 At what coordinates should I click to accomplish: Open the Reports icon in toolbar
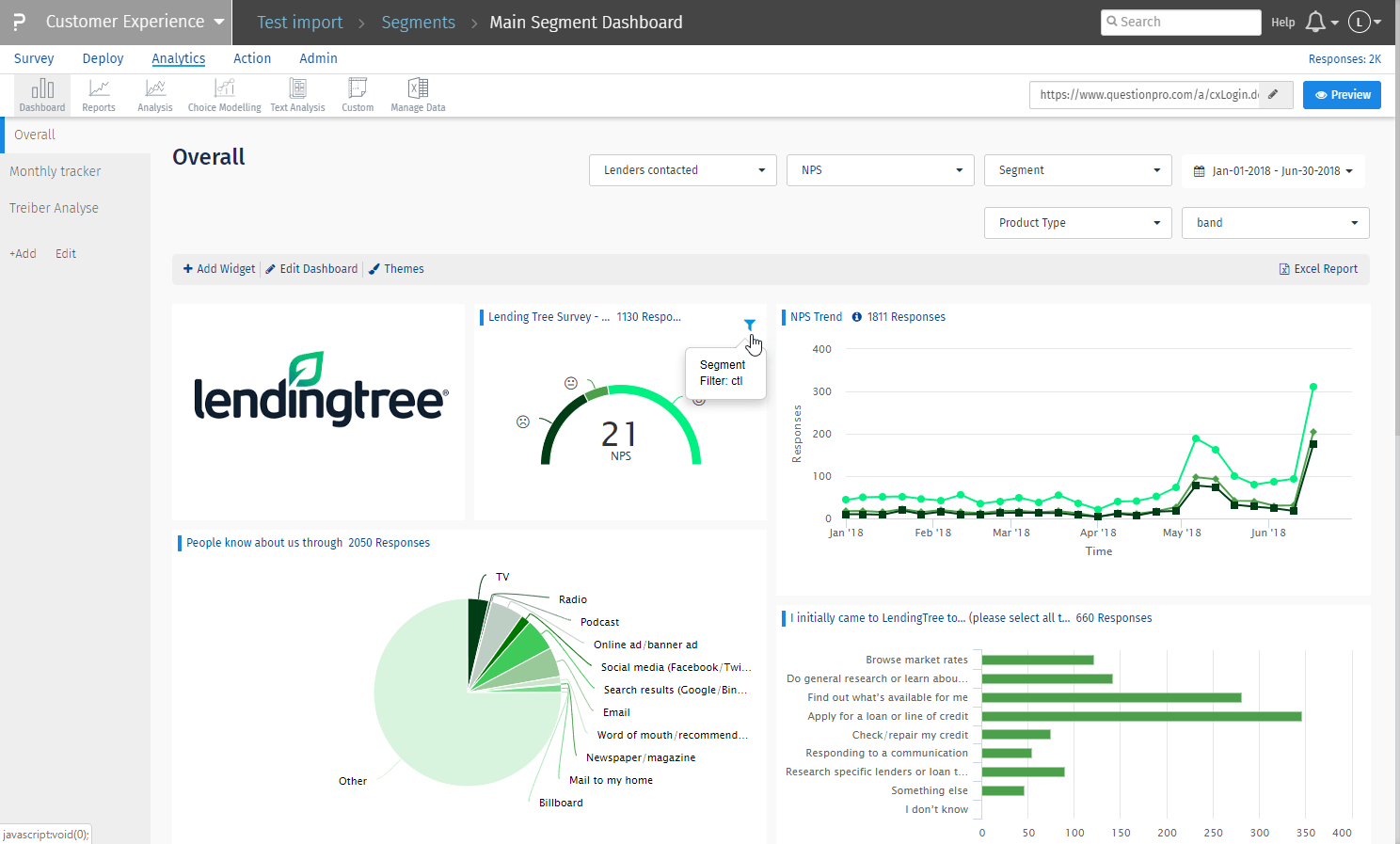99,95
